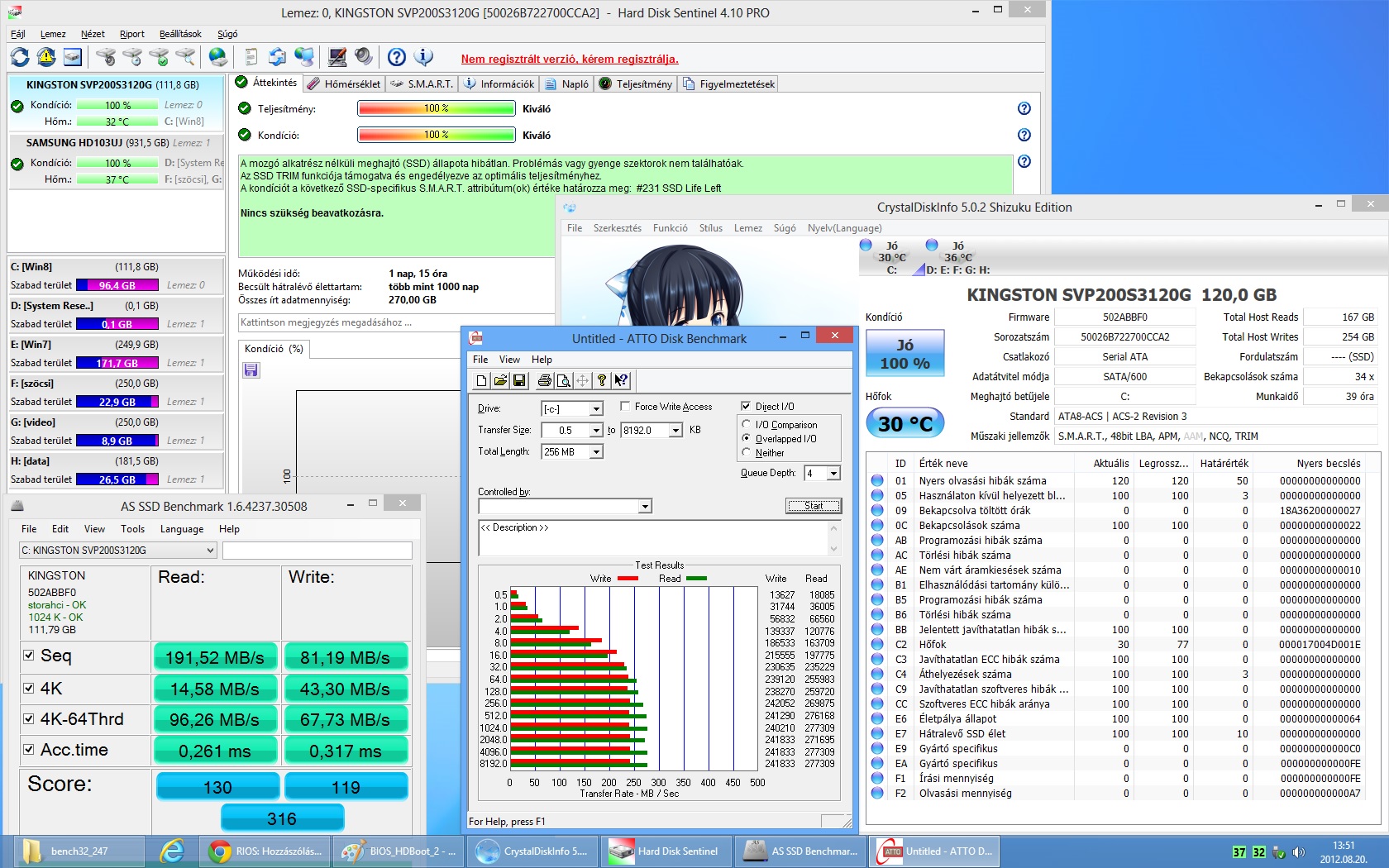Image resolution: width=1389 pixels, height=868 pixels.
Task: Click New document icon in ATTO toolbar
Action: pyautogui.click(x=482, y=380)
